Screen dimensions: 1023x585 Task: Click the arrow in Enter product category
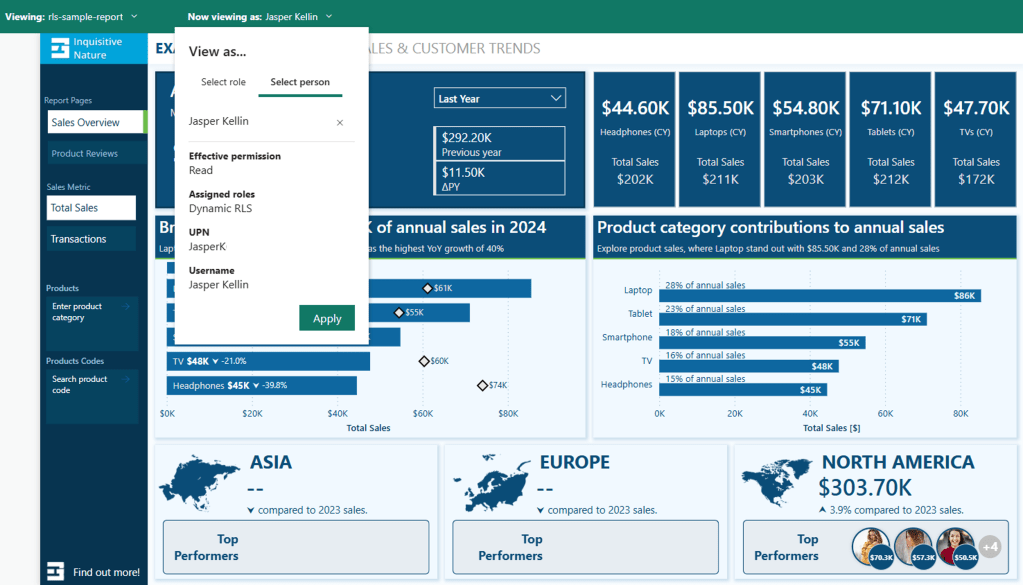[127, 307]
